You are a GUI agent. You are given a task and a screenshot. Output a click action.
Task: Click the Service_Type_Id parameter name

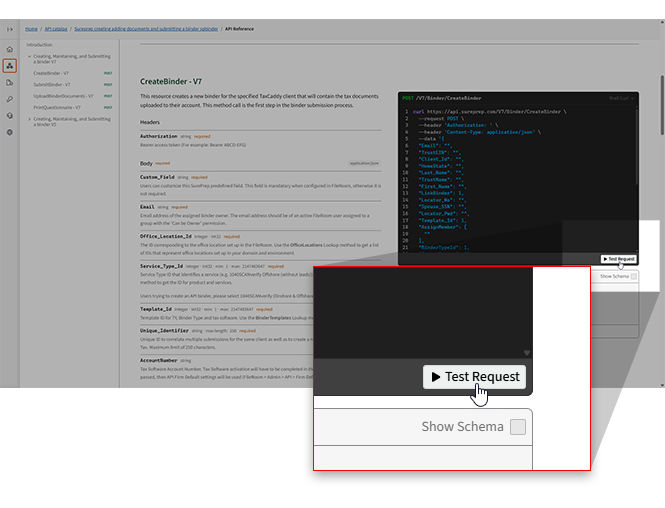(162, 266)
